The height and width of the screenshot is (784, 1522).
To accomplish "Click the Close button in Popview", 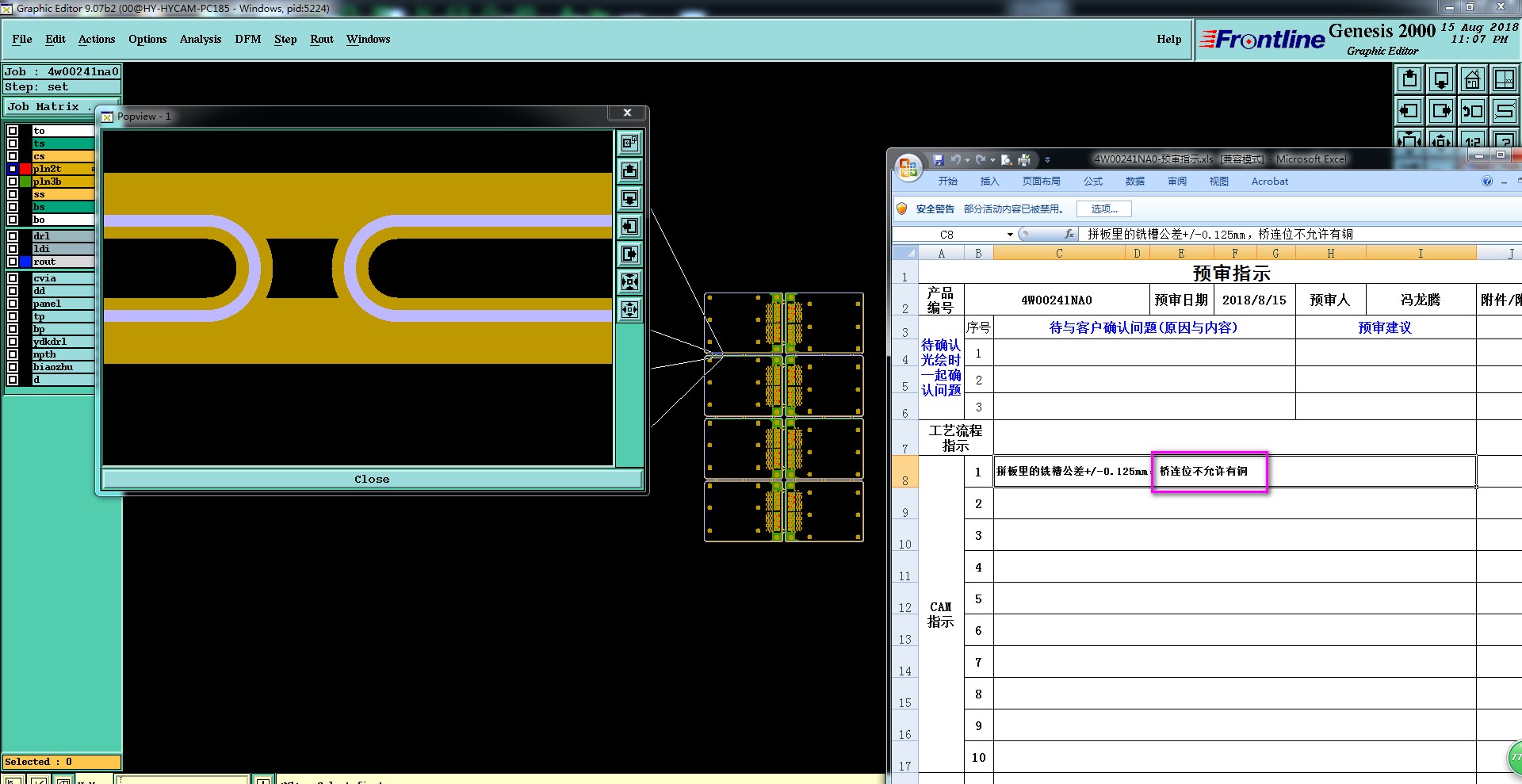I will [x=372, y=479].
